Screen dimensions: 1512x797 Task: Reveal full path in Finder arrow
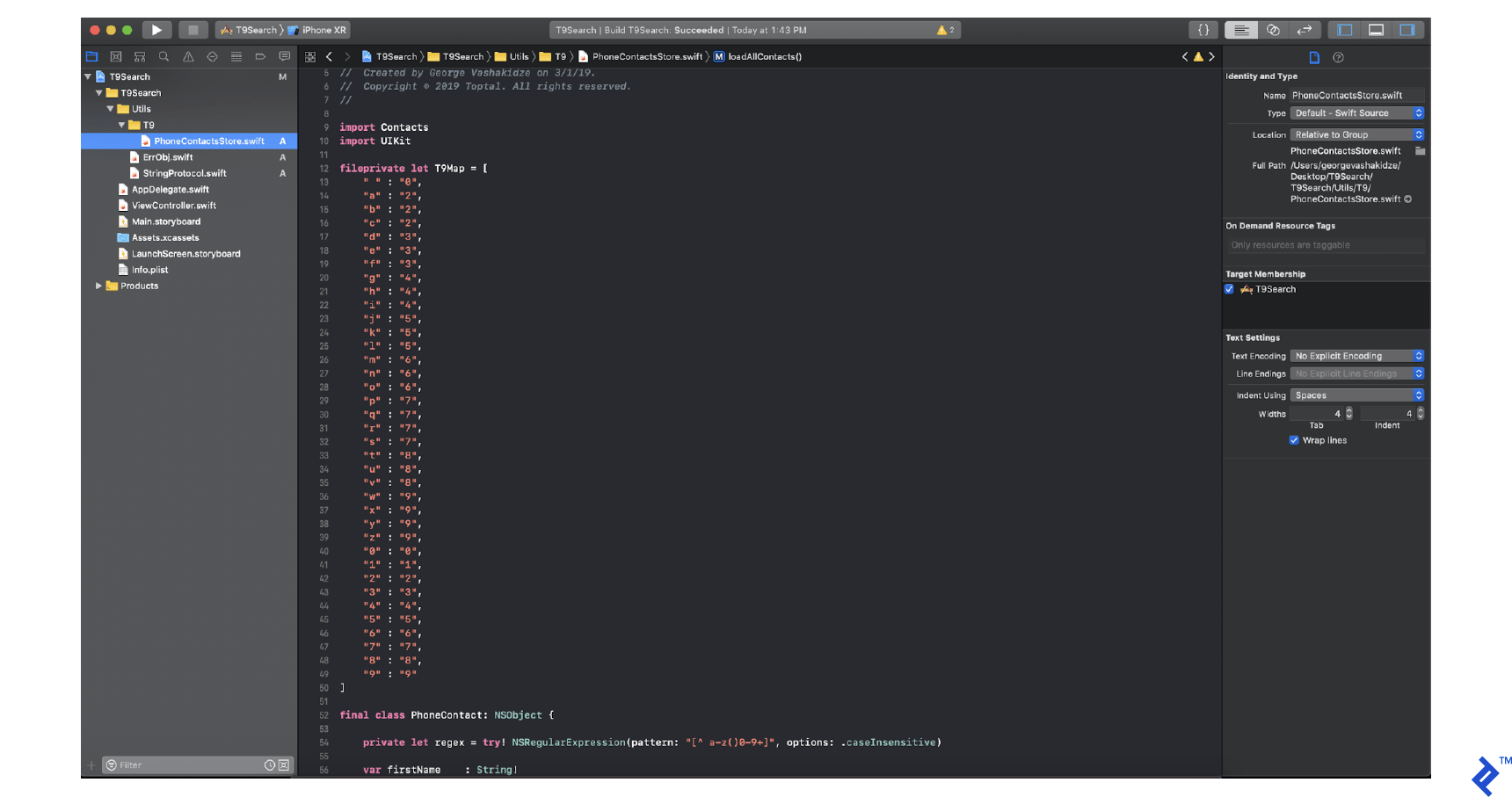click(1408, 199)
